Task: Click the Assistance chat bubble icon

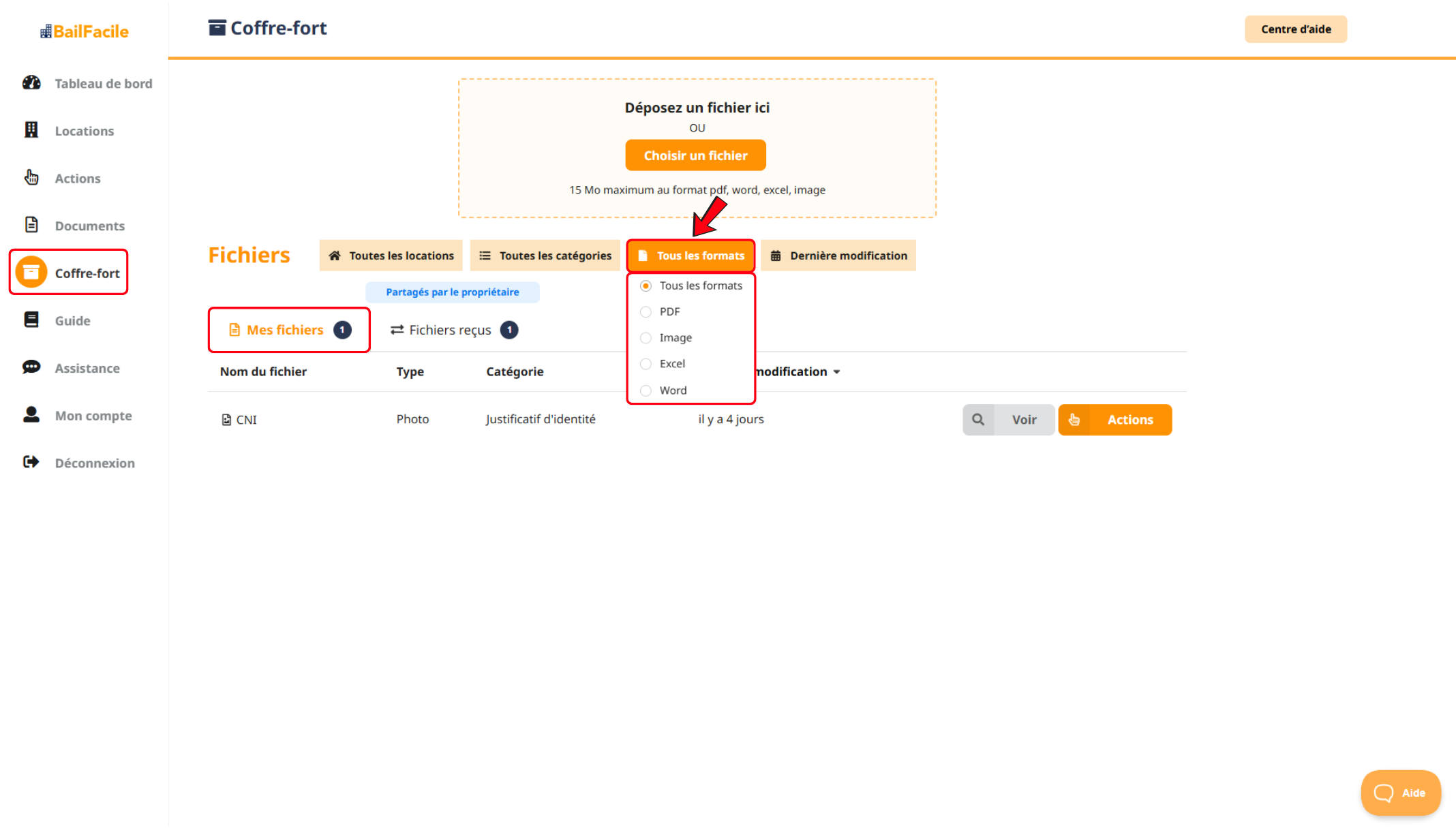Action: tap(31, 367)
